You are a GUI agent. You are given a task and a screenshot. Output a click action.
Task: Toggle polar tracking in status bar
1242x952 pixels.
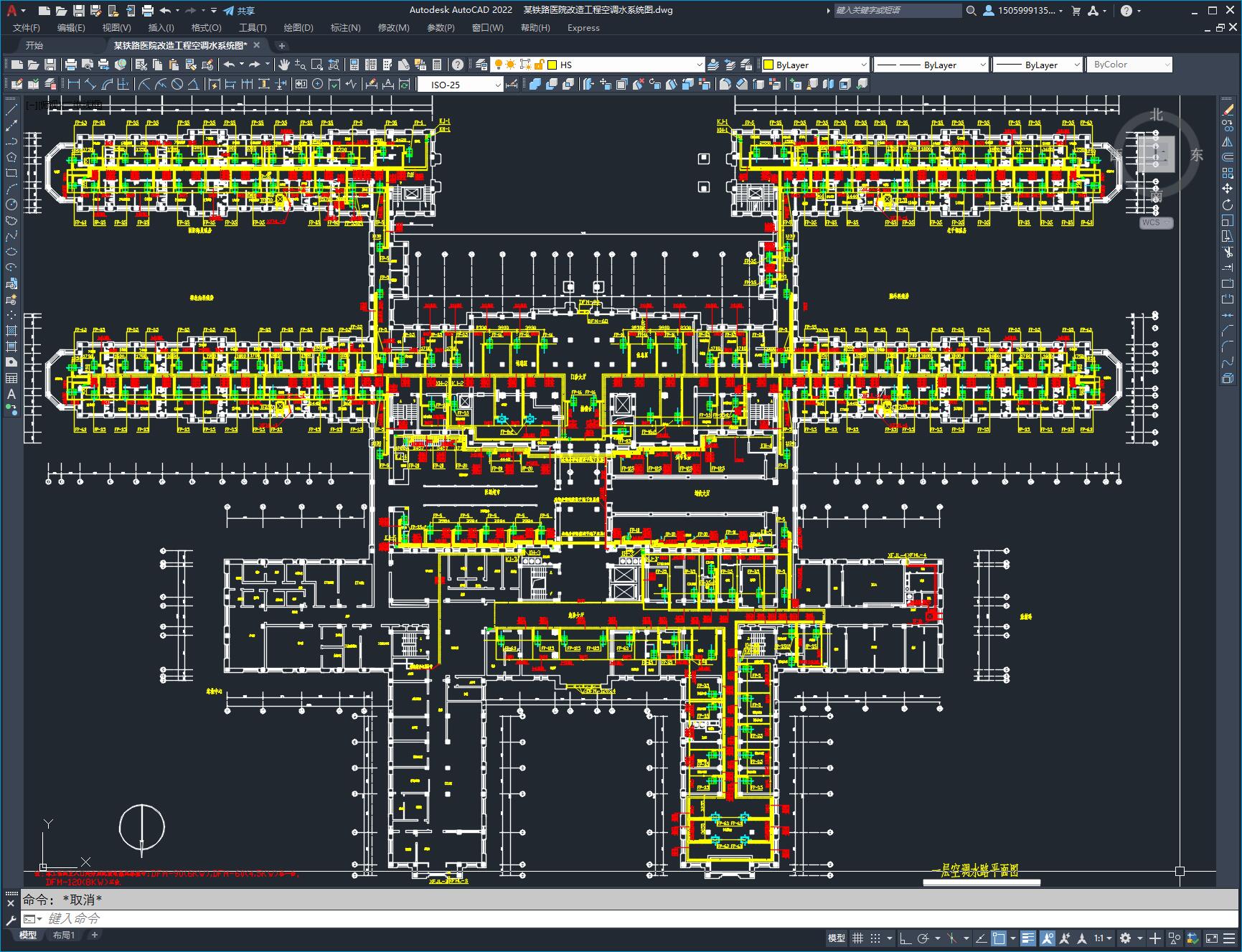pyautogui.click(x=923, y=938)
